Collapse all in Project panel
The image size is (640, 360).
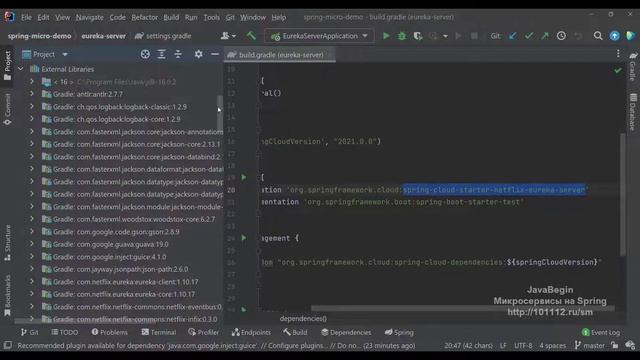point(178,54)
